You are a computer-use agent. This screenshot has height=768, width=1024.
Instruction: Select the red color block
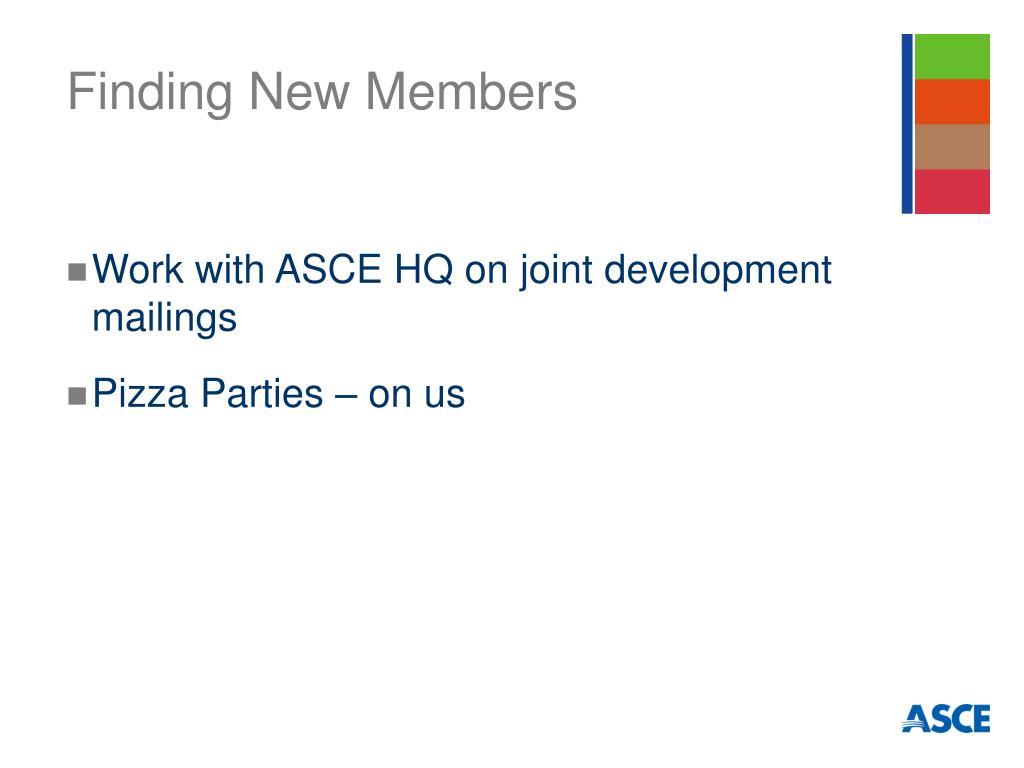[952, 191]
